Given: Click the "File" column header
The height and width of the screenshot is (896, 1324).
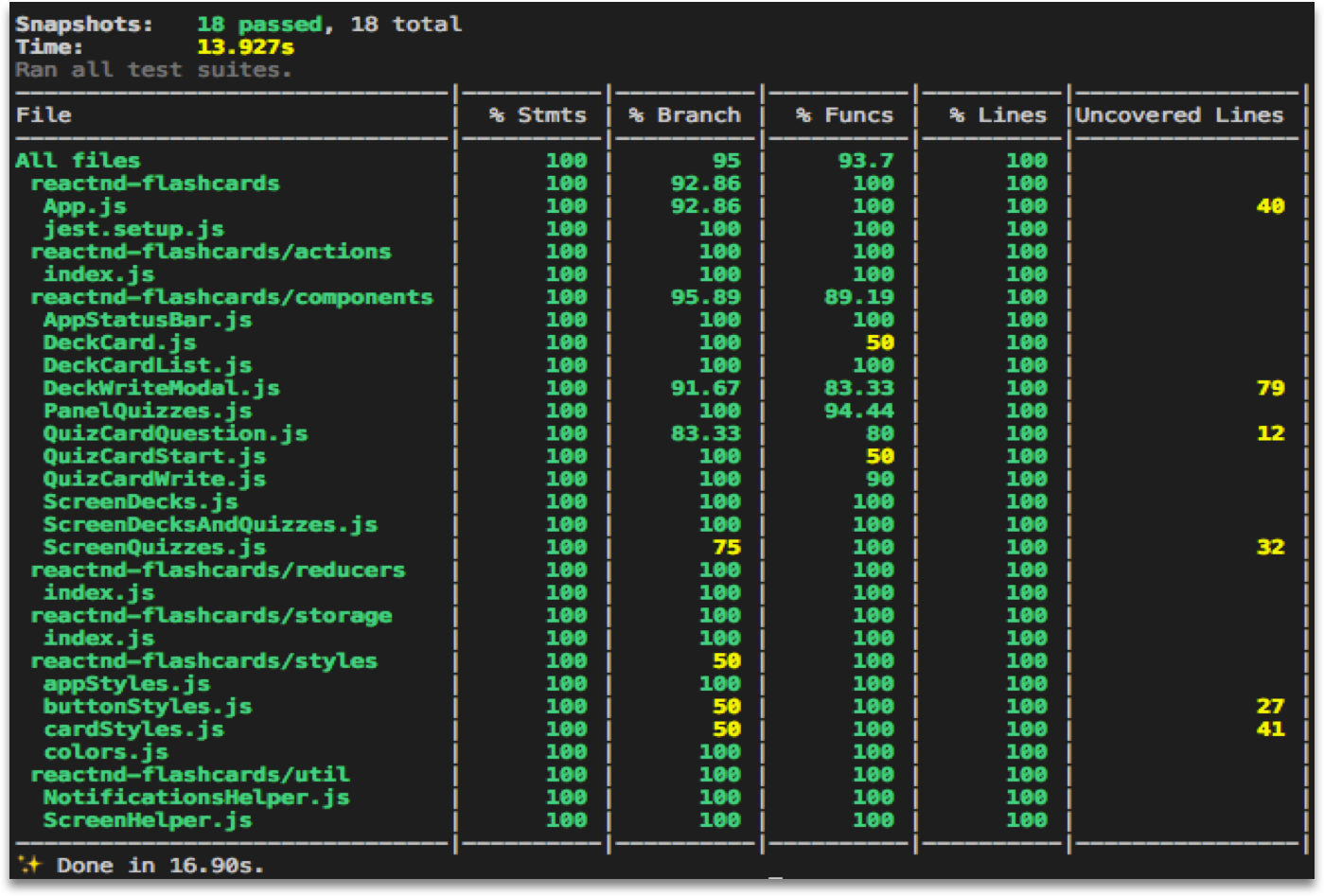Looking at the screenshot, I should click(x=44, y=115).
